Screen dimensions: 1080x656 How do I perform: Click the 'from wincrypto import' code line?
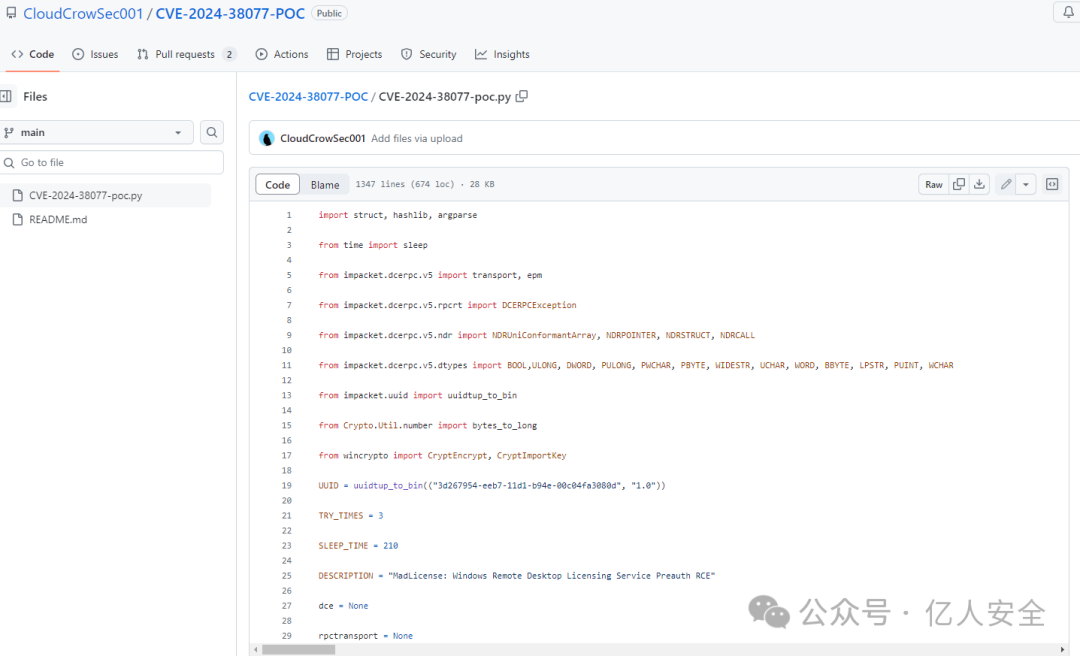pos(442,455)
